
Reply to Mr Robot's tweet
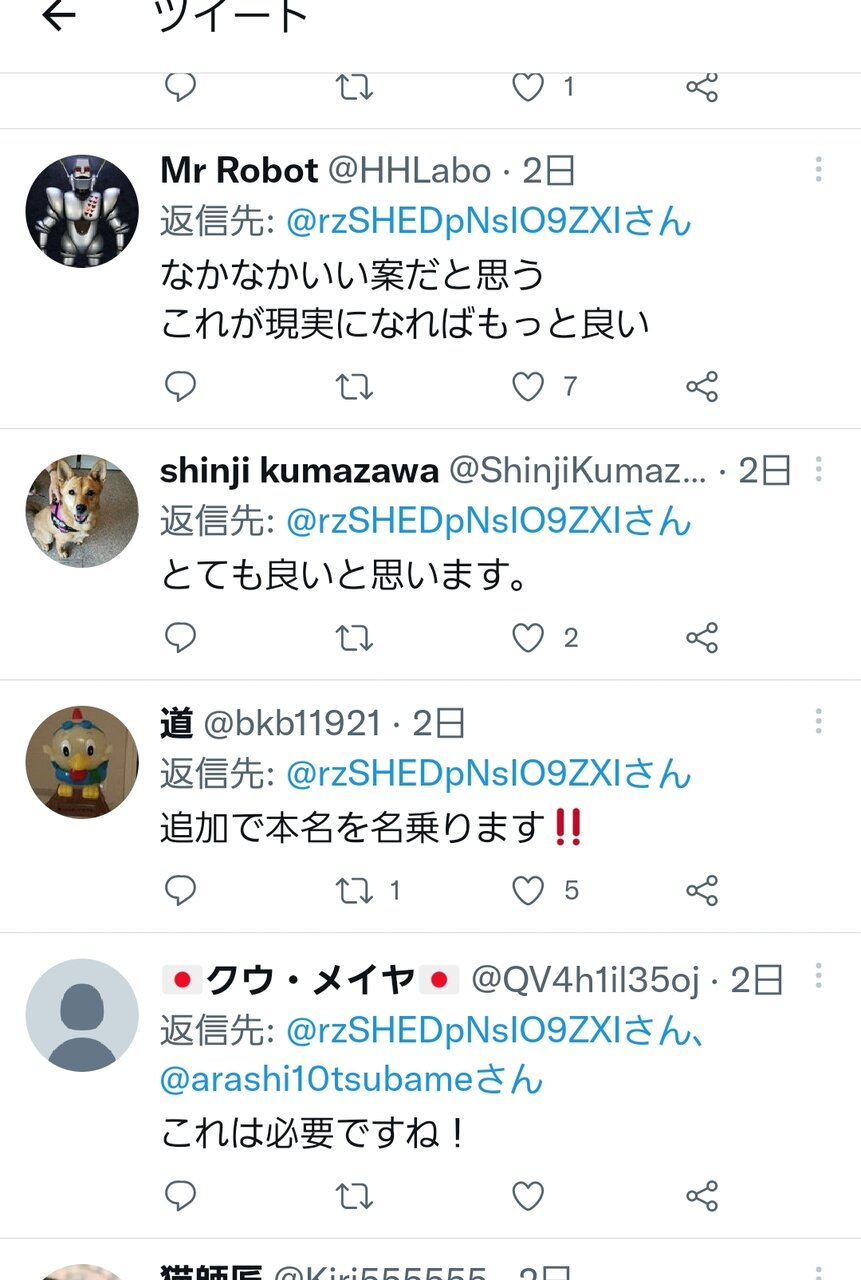point(180,386)
